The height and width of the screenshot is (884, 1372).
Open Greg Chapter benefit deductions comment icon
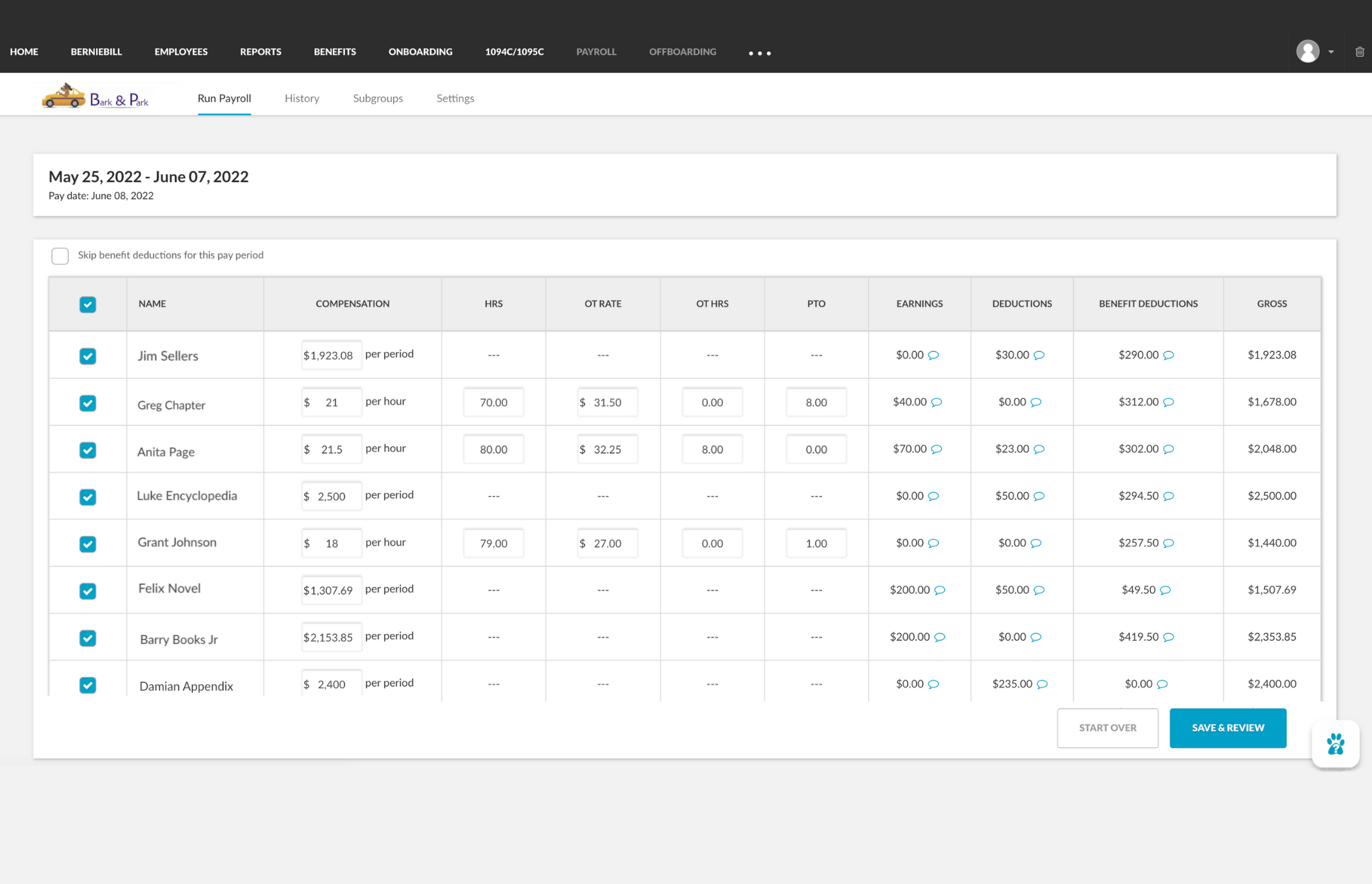click(1168, 402)
